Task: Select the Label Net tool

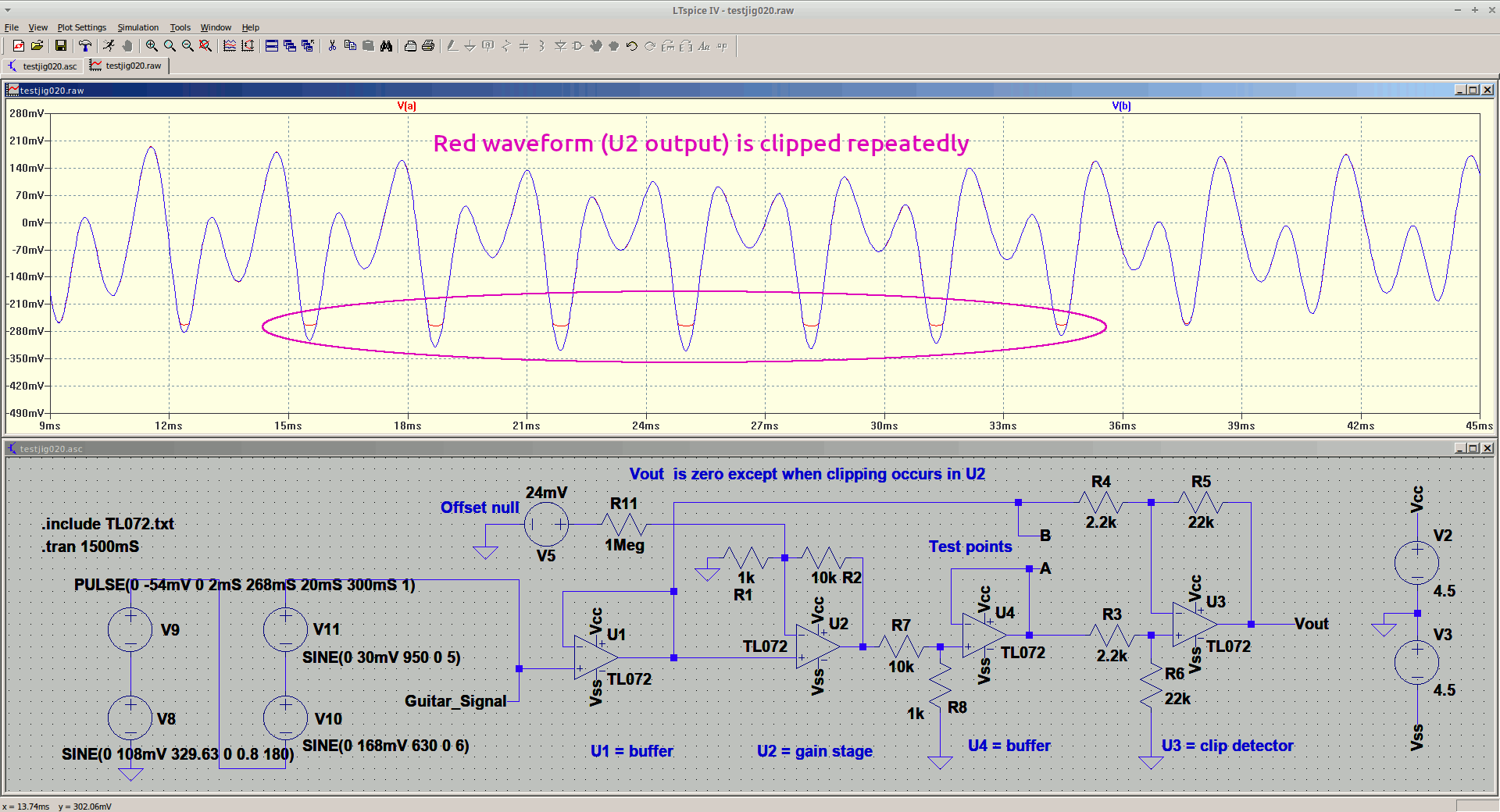Action: [488, 46]
